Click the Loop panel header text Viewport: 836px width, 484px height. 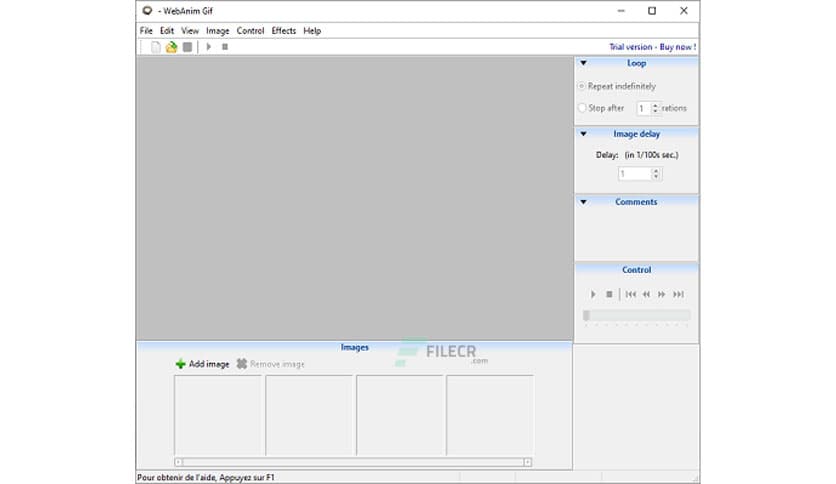(637, 63)
